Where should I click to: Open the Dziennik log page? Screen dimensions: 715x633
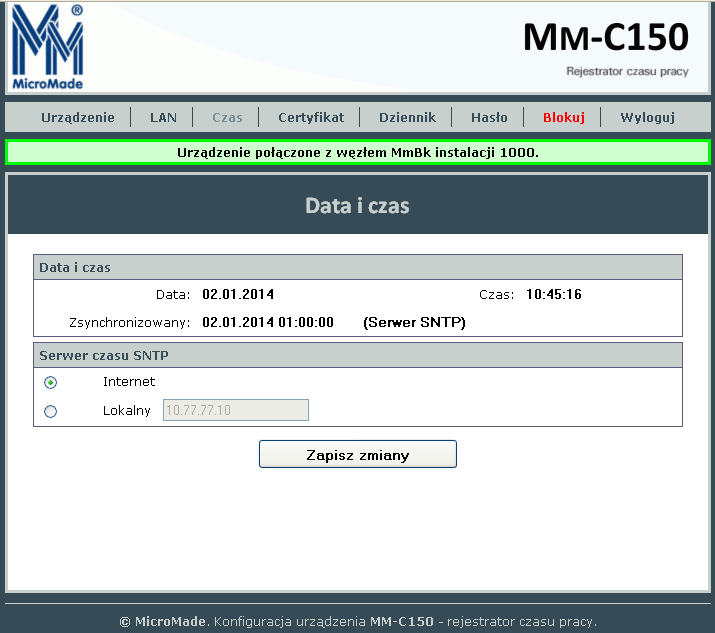407,118
